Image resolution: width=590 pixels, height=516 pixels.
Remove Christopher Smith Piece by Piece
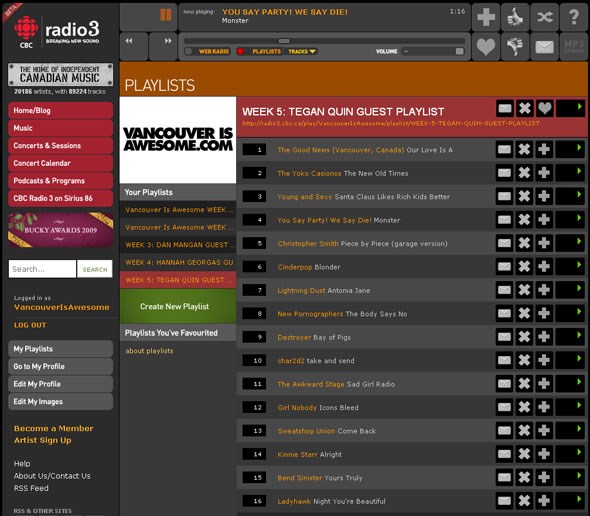coord(525,243)
